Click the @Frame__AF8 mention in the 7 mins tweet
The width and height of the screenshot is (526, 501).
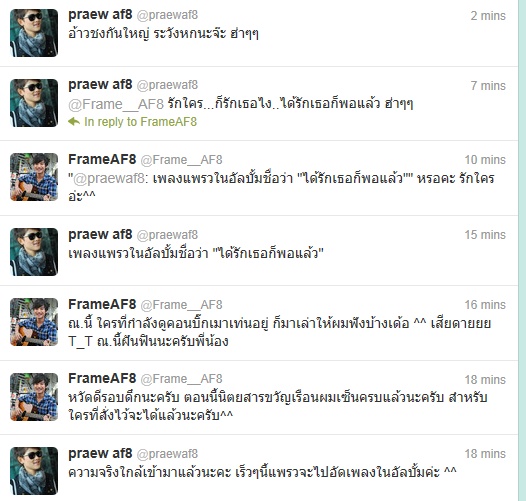116,104
